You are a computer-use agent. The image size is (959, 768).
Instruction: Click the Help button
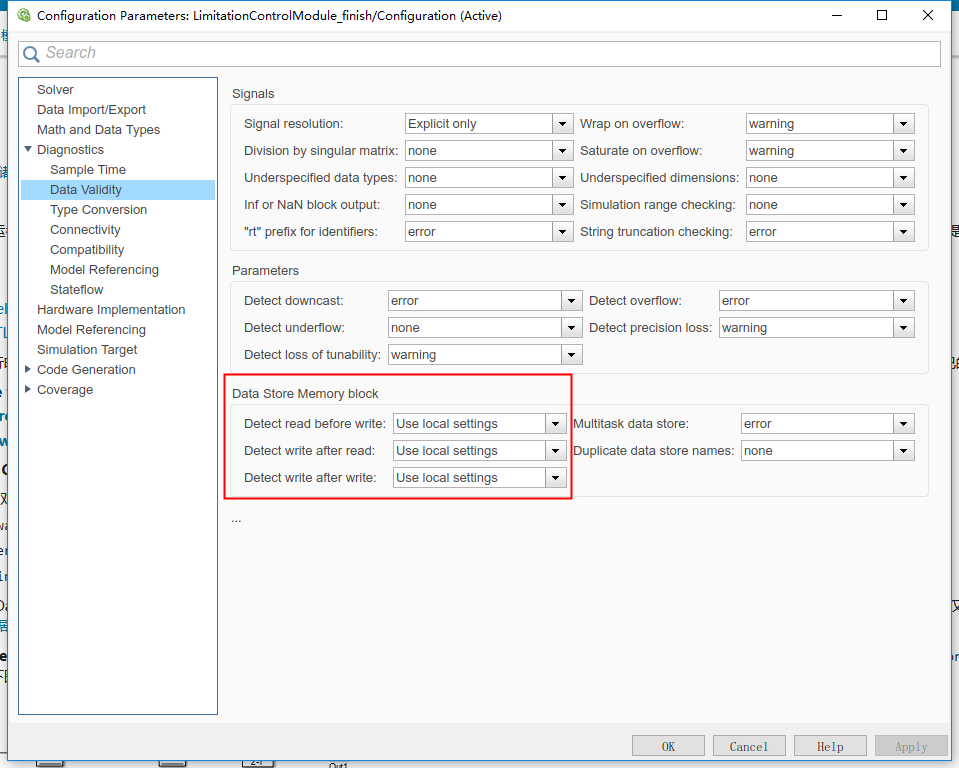point(829,745)
